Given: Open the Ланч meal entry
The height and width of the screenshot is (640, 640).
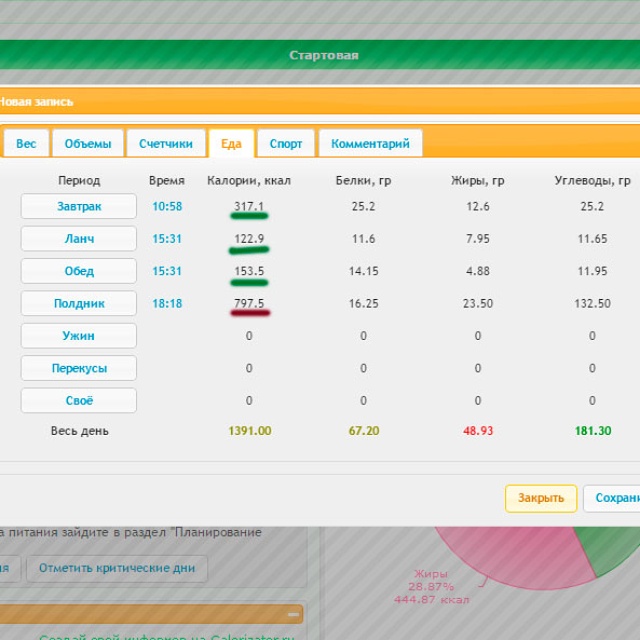Looking at the screenshot, I should tap(79, 239).
